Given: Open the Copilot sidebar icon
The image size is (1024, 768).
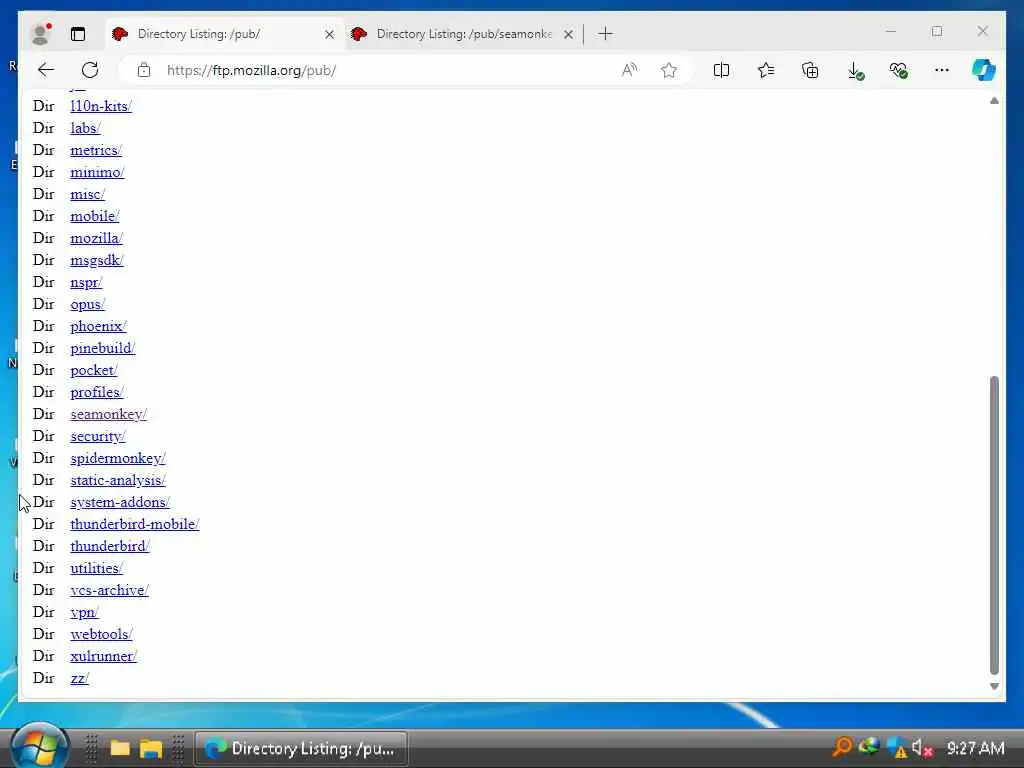Looking at the screenshot, I should (984, 70).
